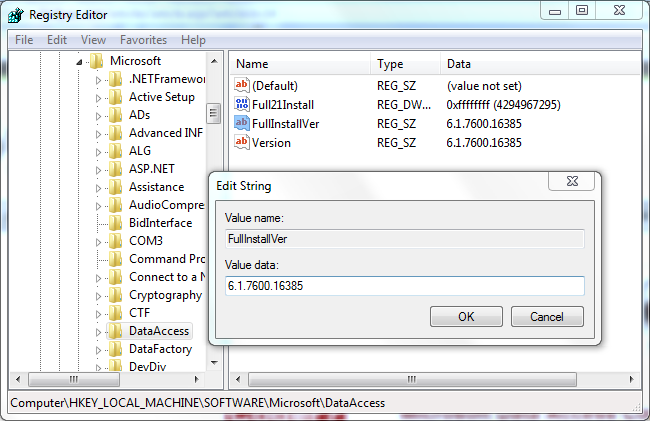Cancel the Edit String dialog
The image size is (650, 421).
pyautogui.click(x=547, y=317)
